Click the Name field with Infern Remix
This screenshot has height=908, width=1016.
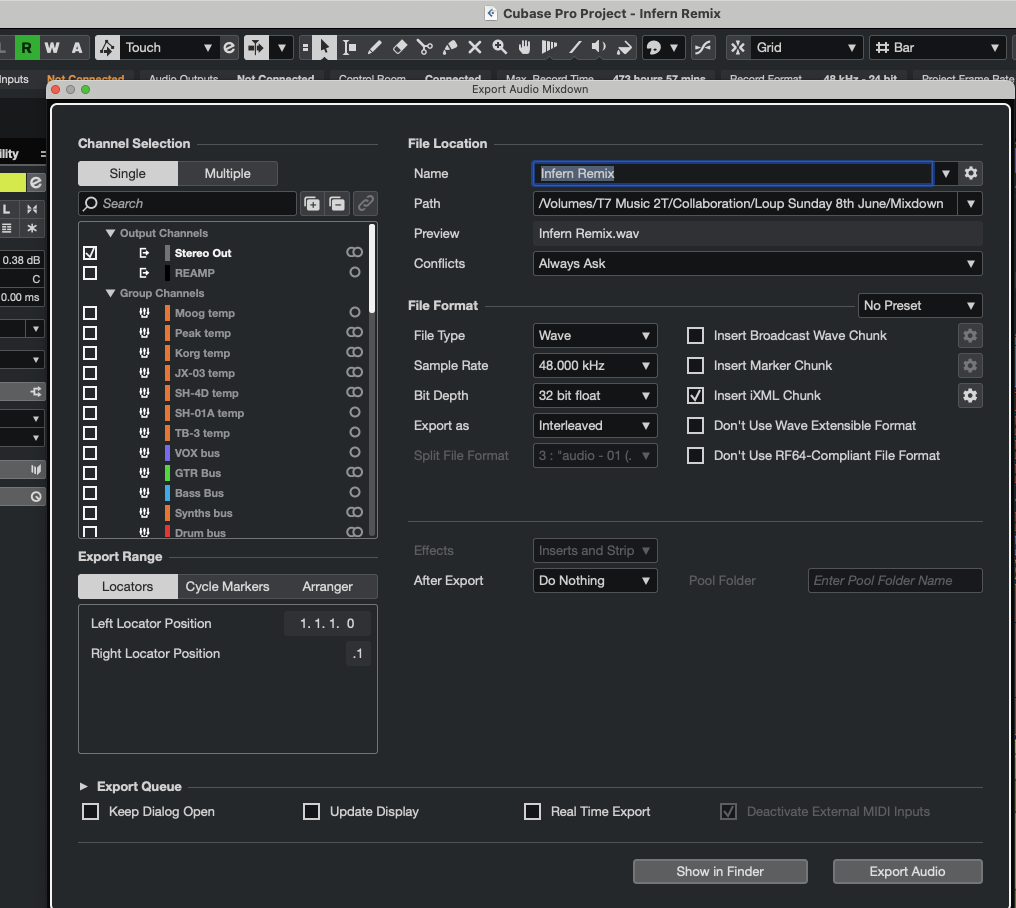tap(732, 173)
